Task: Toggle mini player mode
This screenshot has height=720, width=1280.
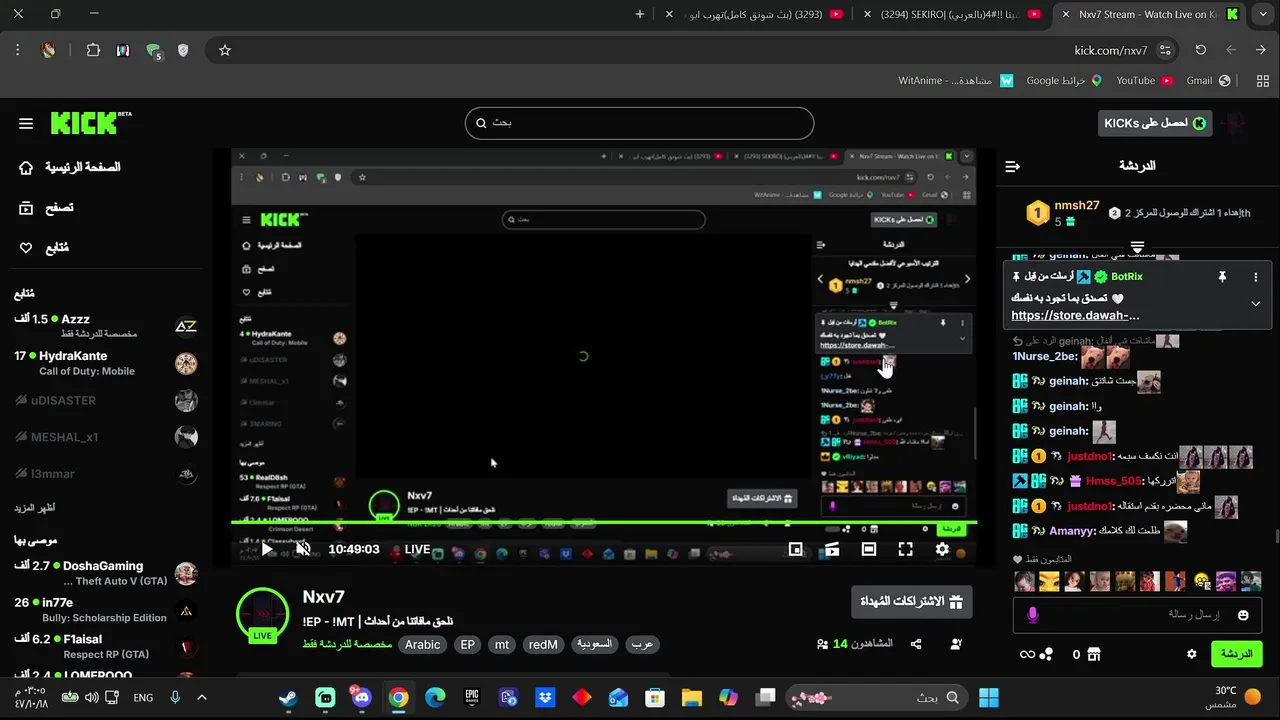Action: point(796,549)
